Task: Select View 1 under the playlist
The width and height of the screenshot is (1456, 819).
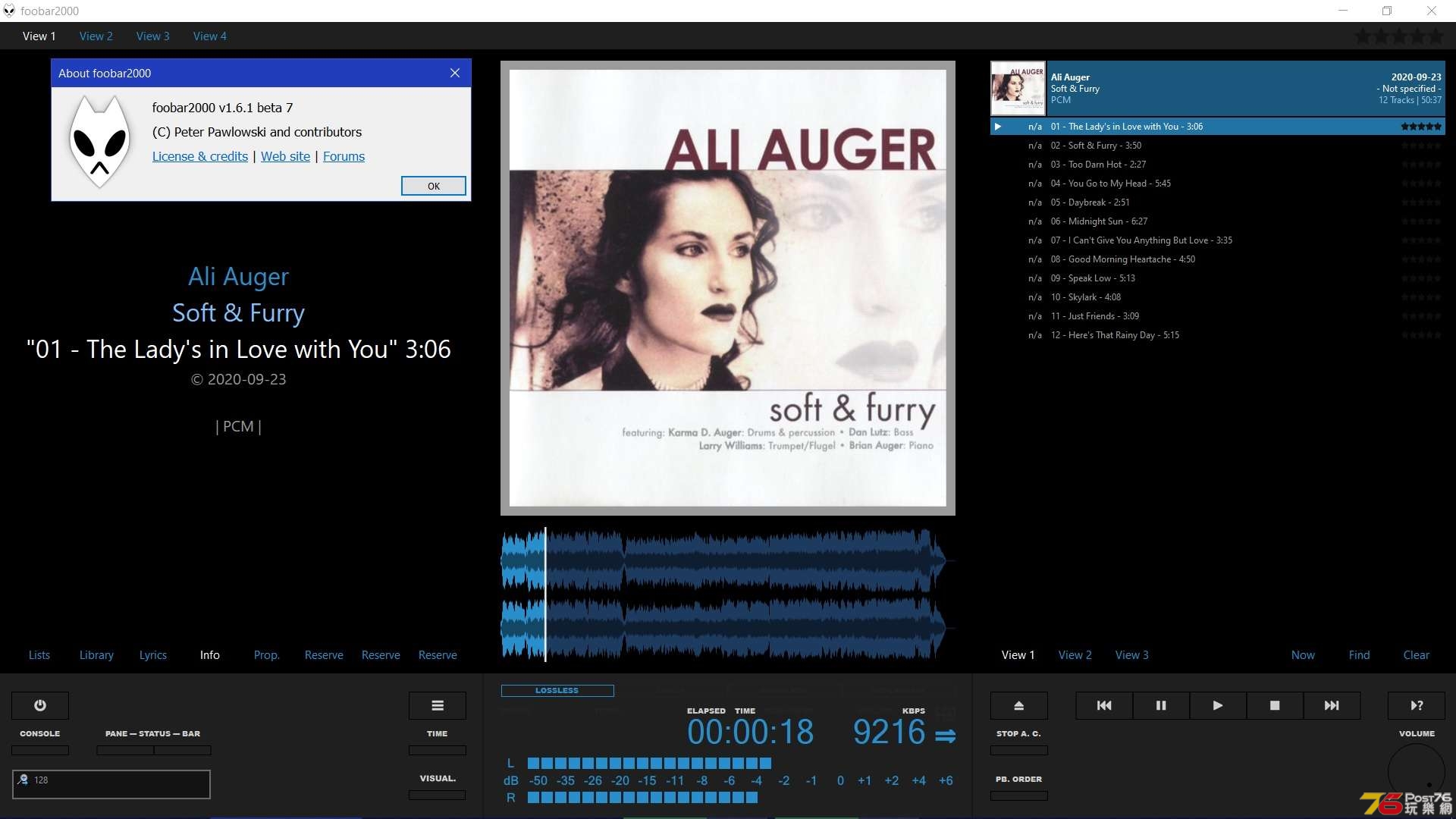Action: [1018, 655]
